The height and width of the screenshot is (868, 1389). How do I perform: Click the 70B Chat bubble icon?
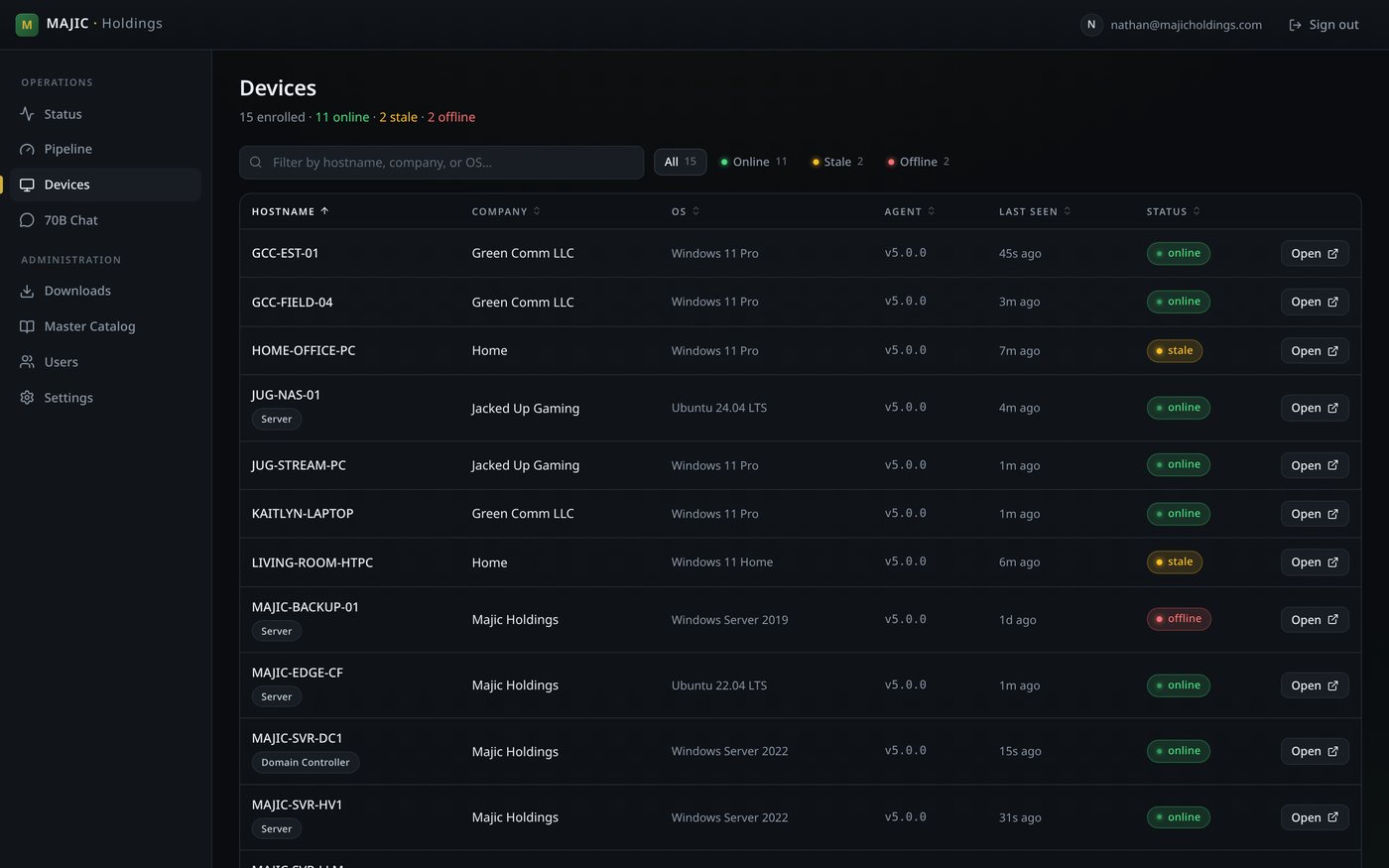tap(27, 220)
